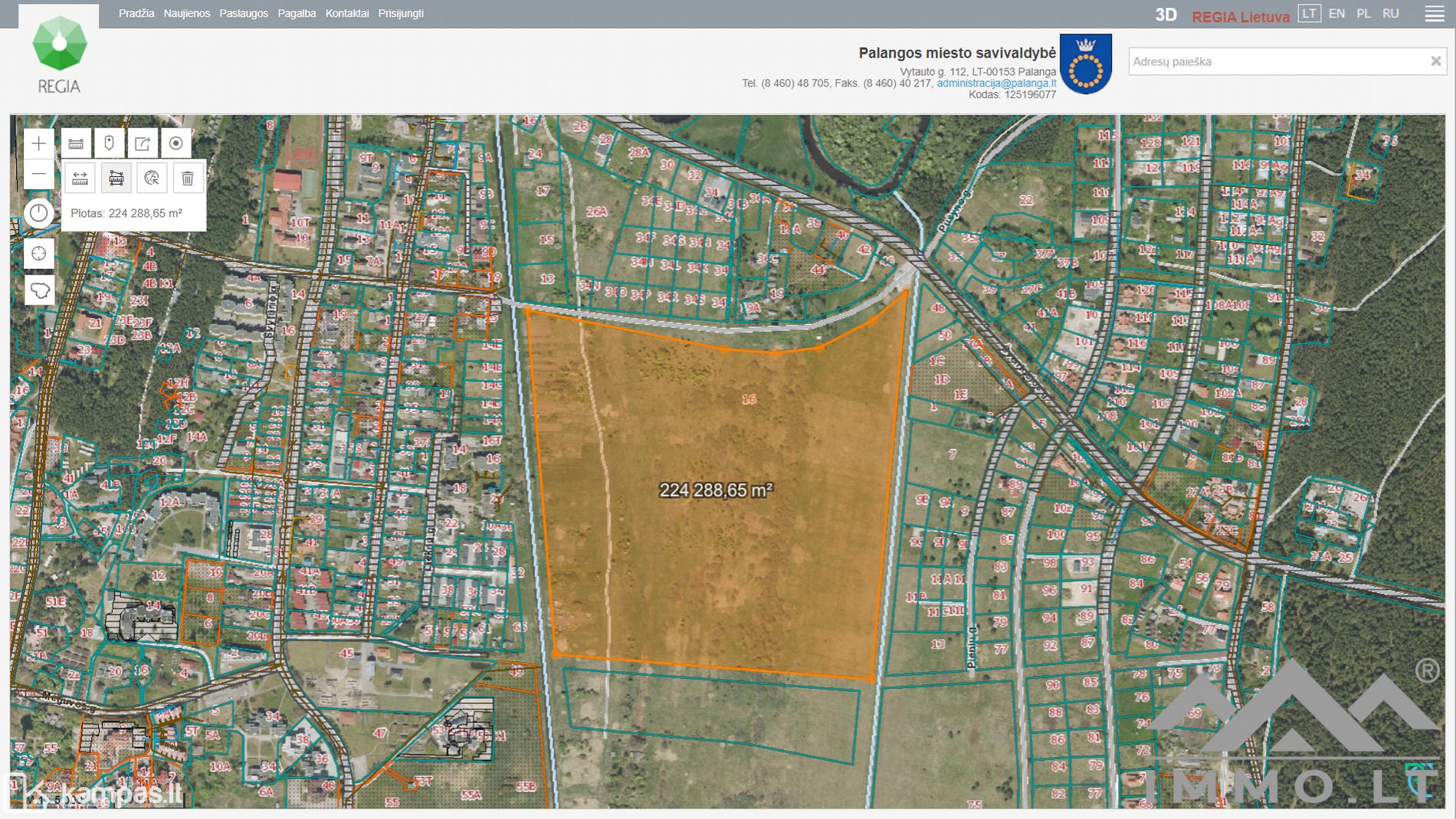Select the area measurement polygon tool
Screen dimensions: 1456x819
[x=116, y=179]
